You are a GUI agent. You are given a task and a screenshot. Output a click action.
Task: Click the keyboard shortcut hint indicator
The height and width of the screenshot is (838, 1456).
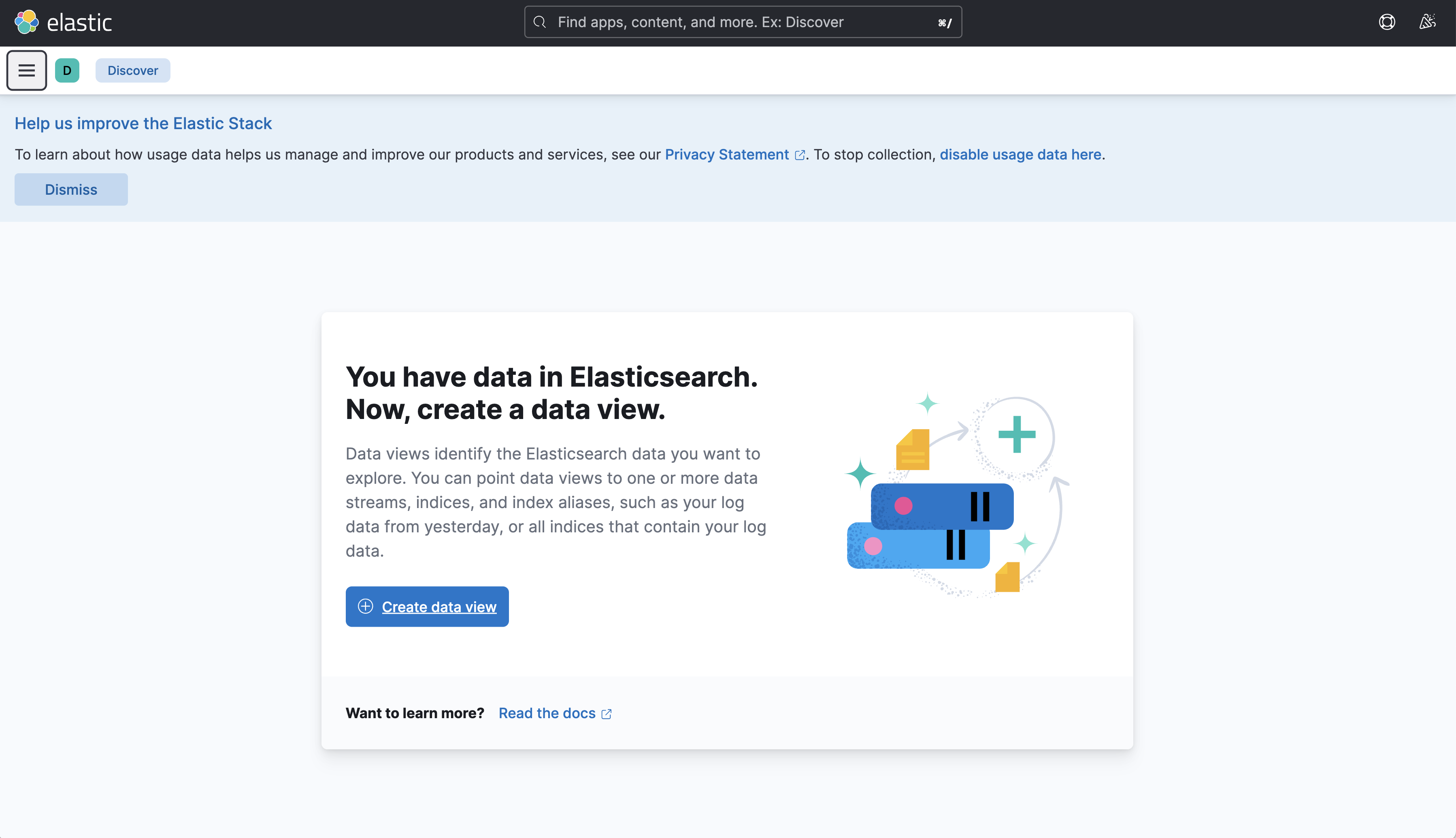point(943,21)
